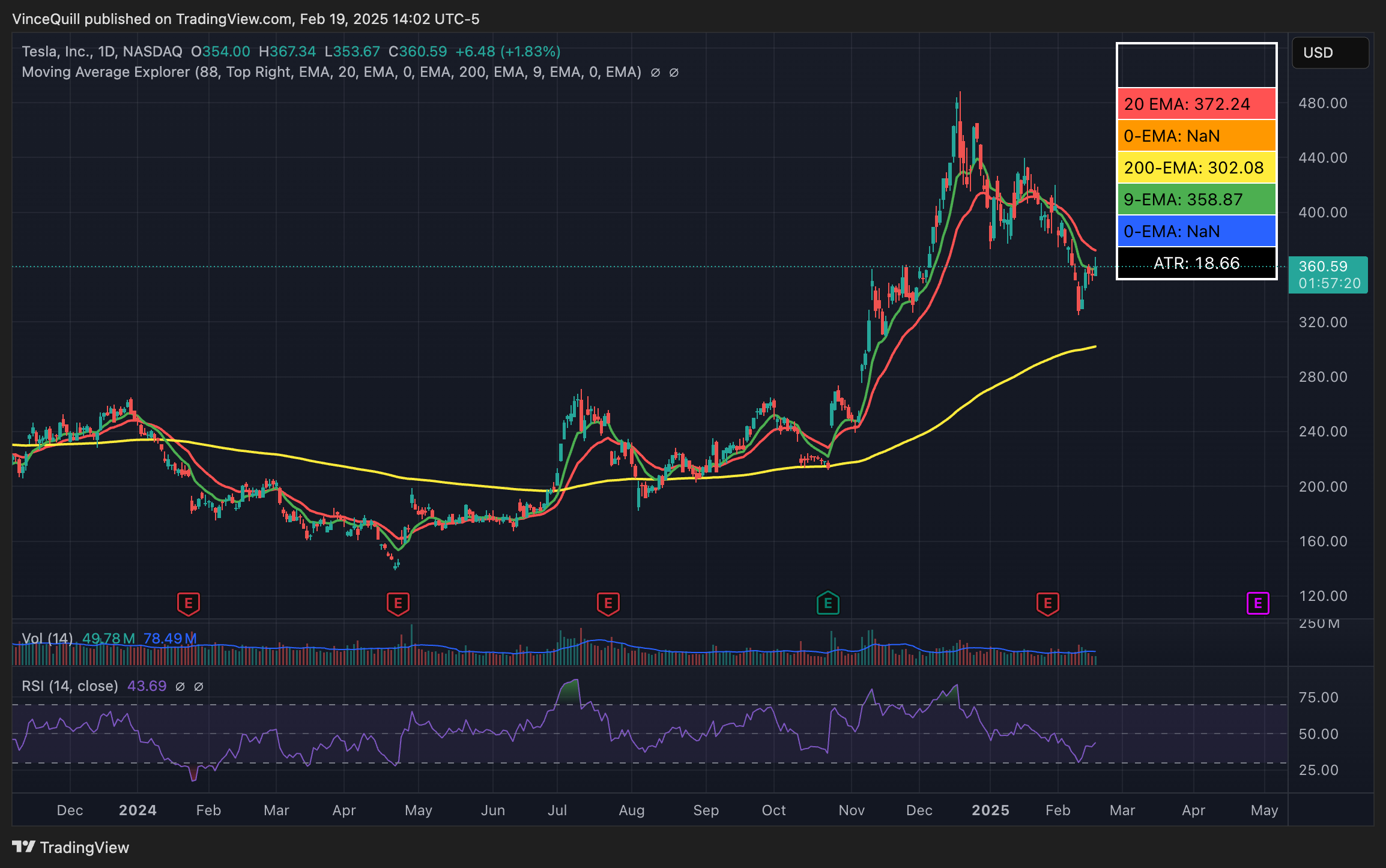
Task: Click the close price value C360.59
Action: (417, 52)
